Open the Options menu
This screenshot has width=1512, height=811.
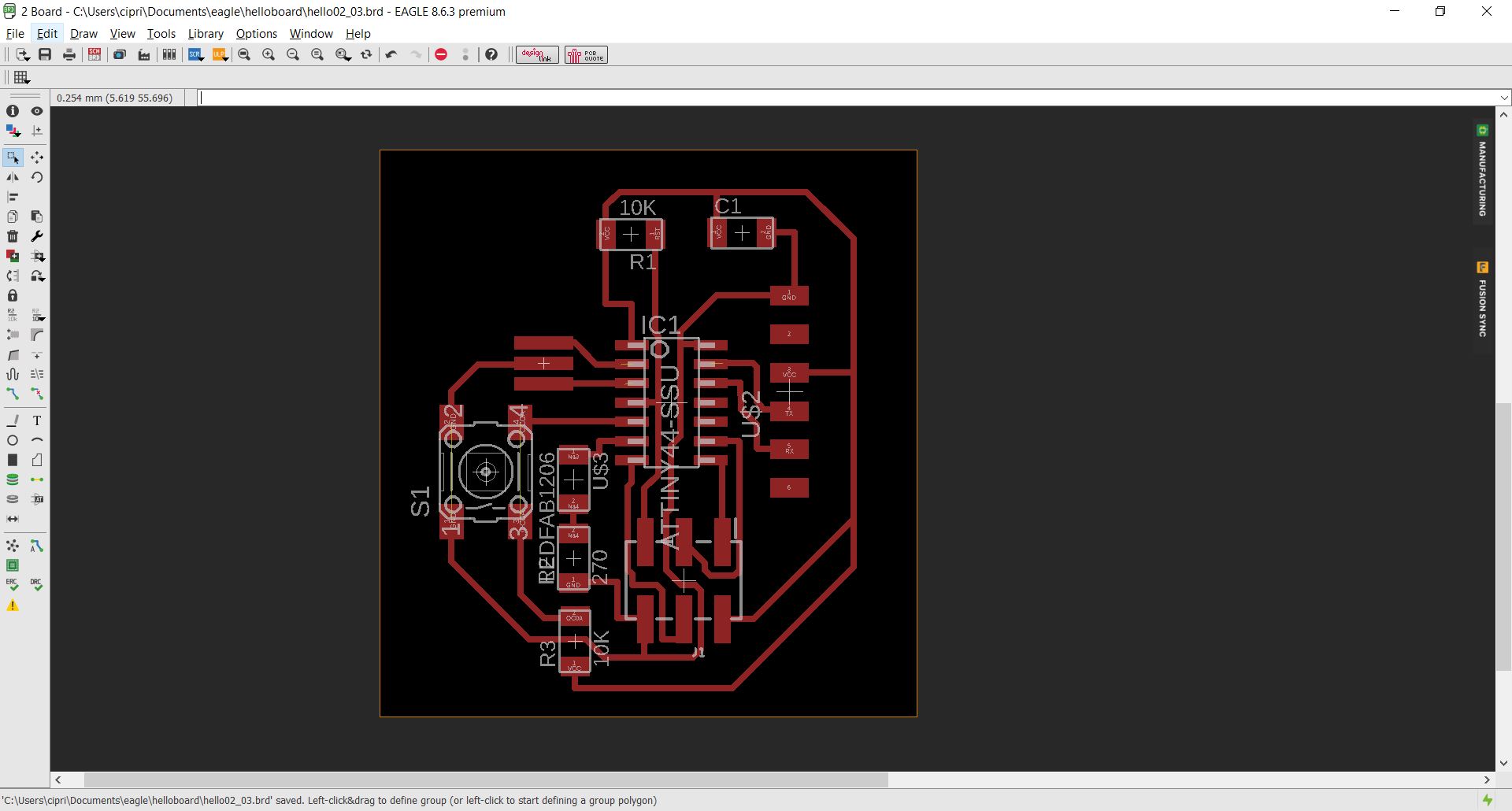[257, 34]
